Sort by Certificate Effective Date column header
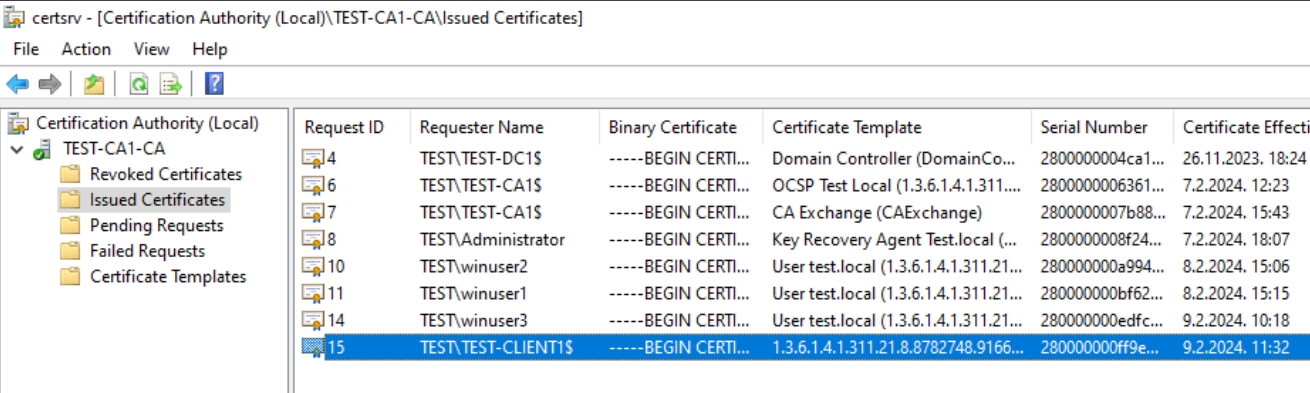Image resolution: width=1310 pixels, height=393 pixels. (1241, 127)
